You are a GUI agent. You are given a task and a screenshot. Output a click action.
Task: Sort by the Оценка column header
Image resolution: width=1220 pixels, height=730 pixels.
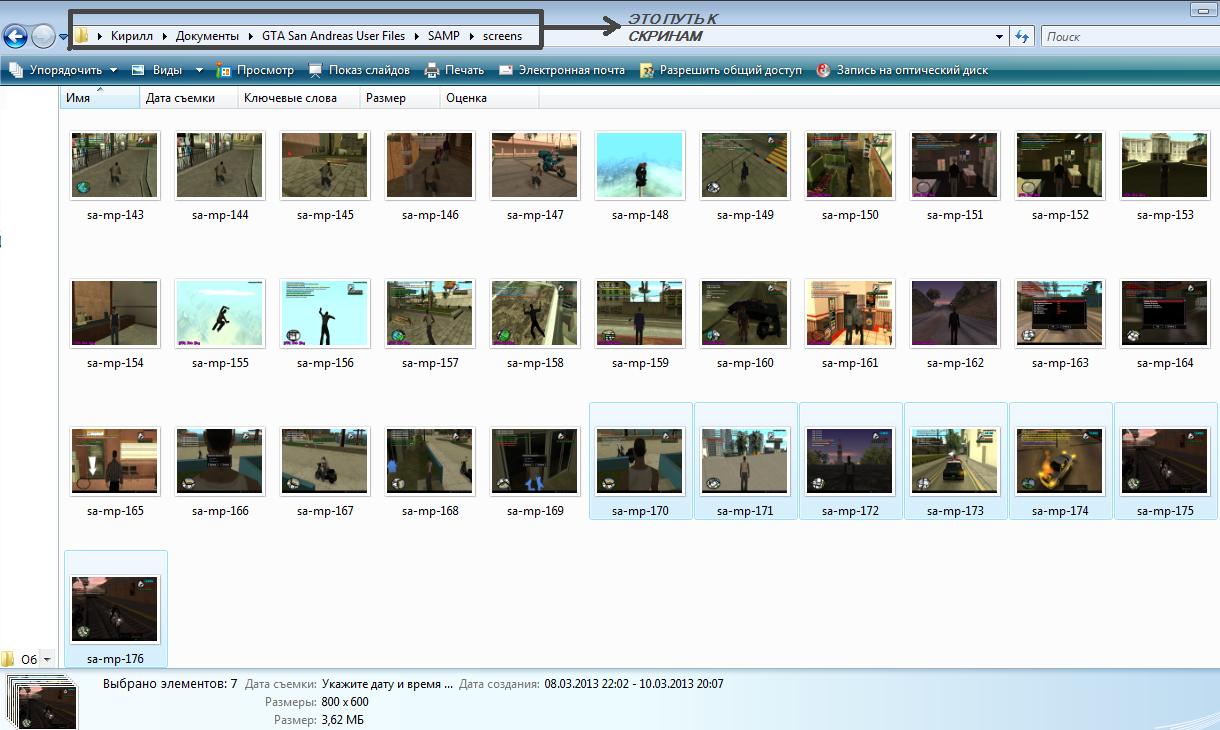coord(489,98)
